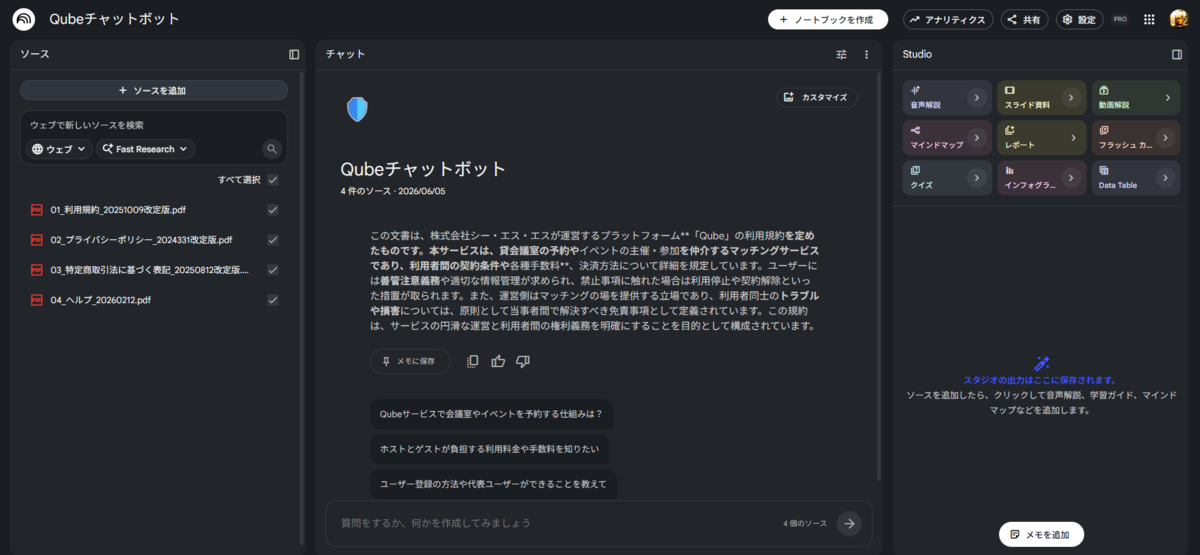
Task: Expand クイズ options arrow
Action: pyautogui.click(x=976, y=178)
